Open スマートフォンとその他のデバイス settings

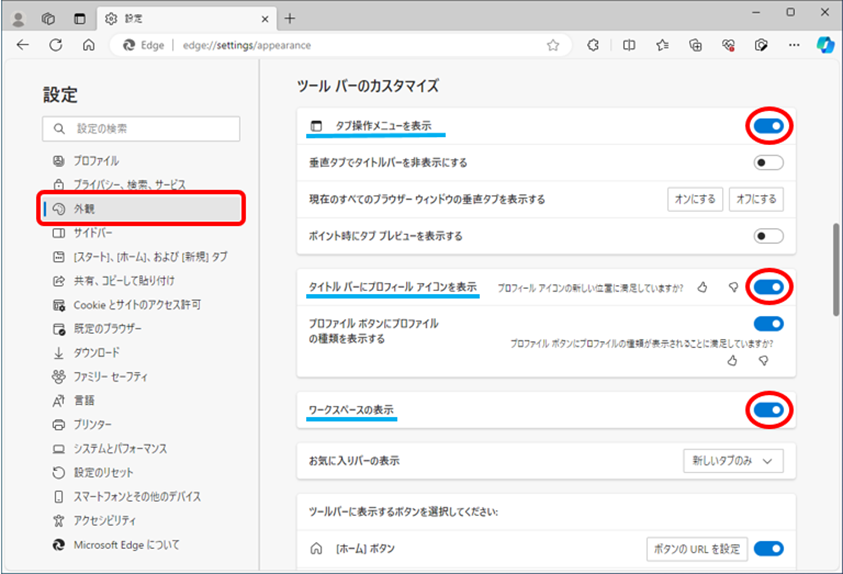tap(141, 497)
